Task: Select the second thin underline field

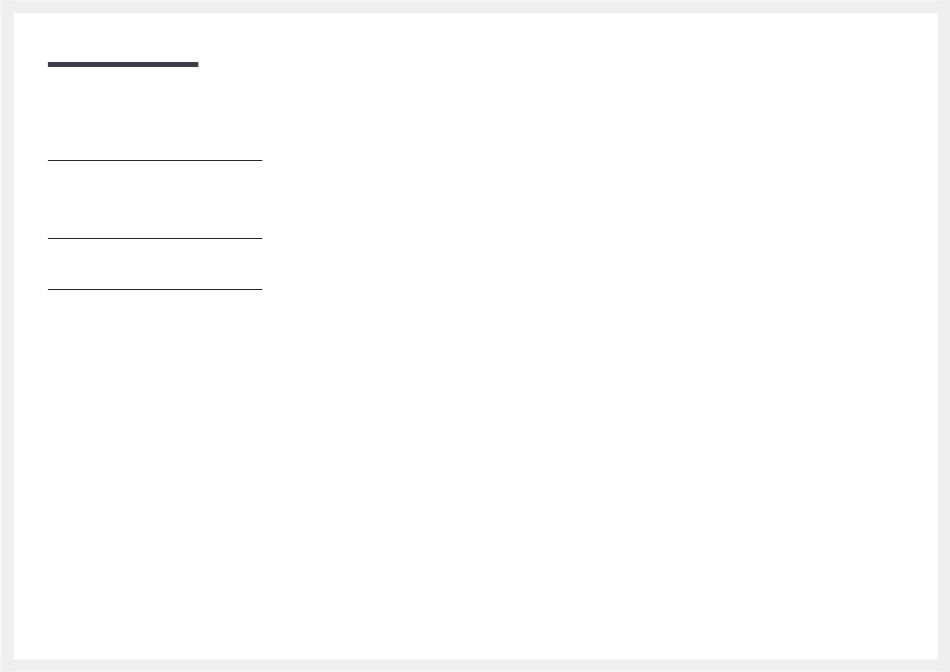Action: (155, 239)
